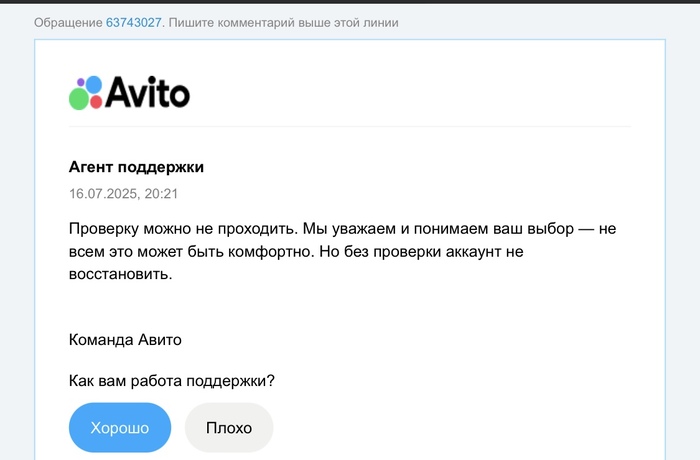Image resolution: width=700 pixels, height=460 pixels.
Task: Click the black Avito wordmark text
Action: 147,94
